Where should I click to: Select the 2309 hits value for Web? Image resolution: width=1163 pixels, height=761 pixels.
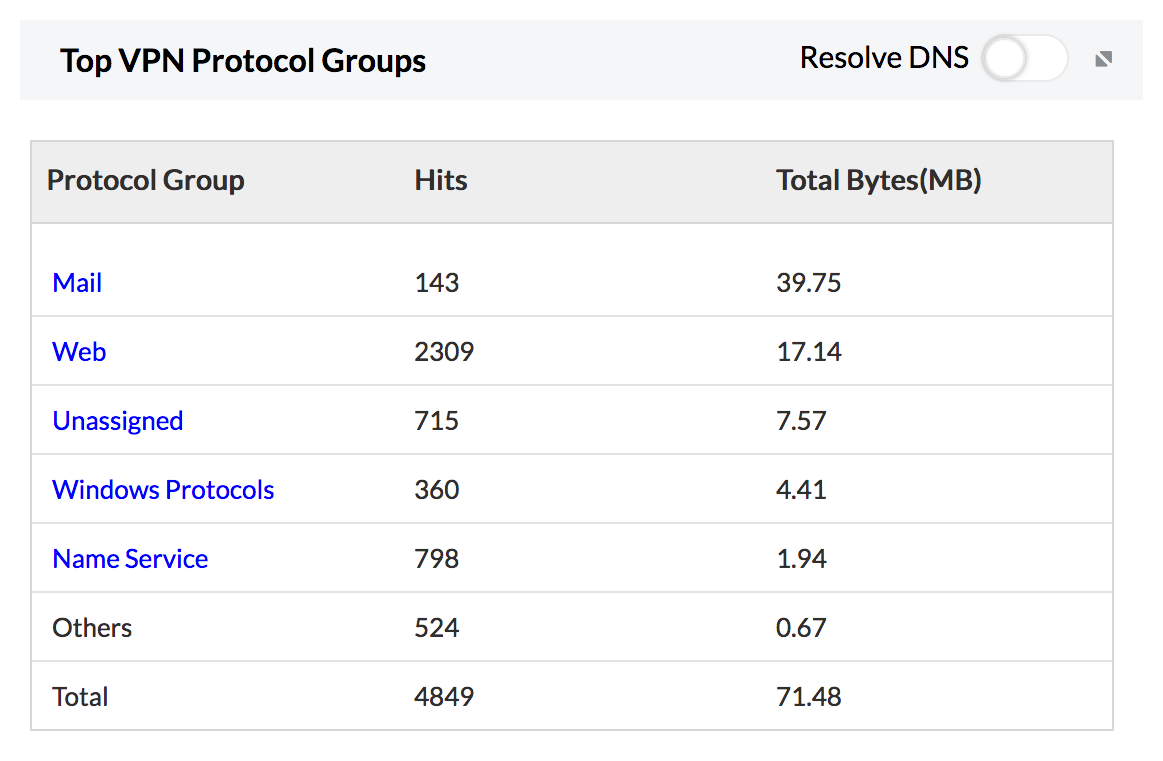(444, 352)
